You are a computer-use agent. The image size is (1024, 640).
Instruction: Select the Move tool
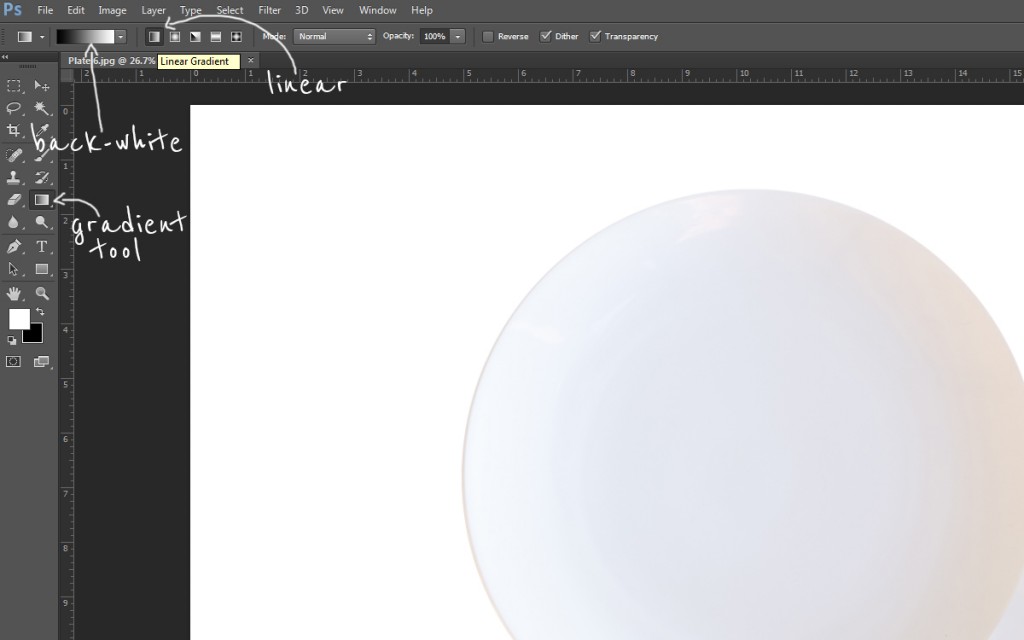coord(42,88)
